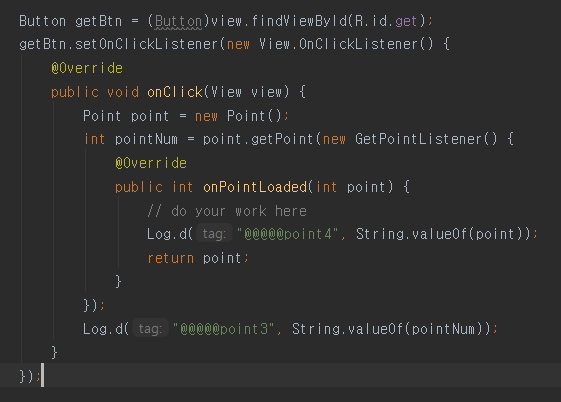Click the pointNum variable declaration
Screen dimensions: 561x402
(x=146, y=139)
